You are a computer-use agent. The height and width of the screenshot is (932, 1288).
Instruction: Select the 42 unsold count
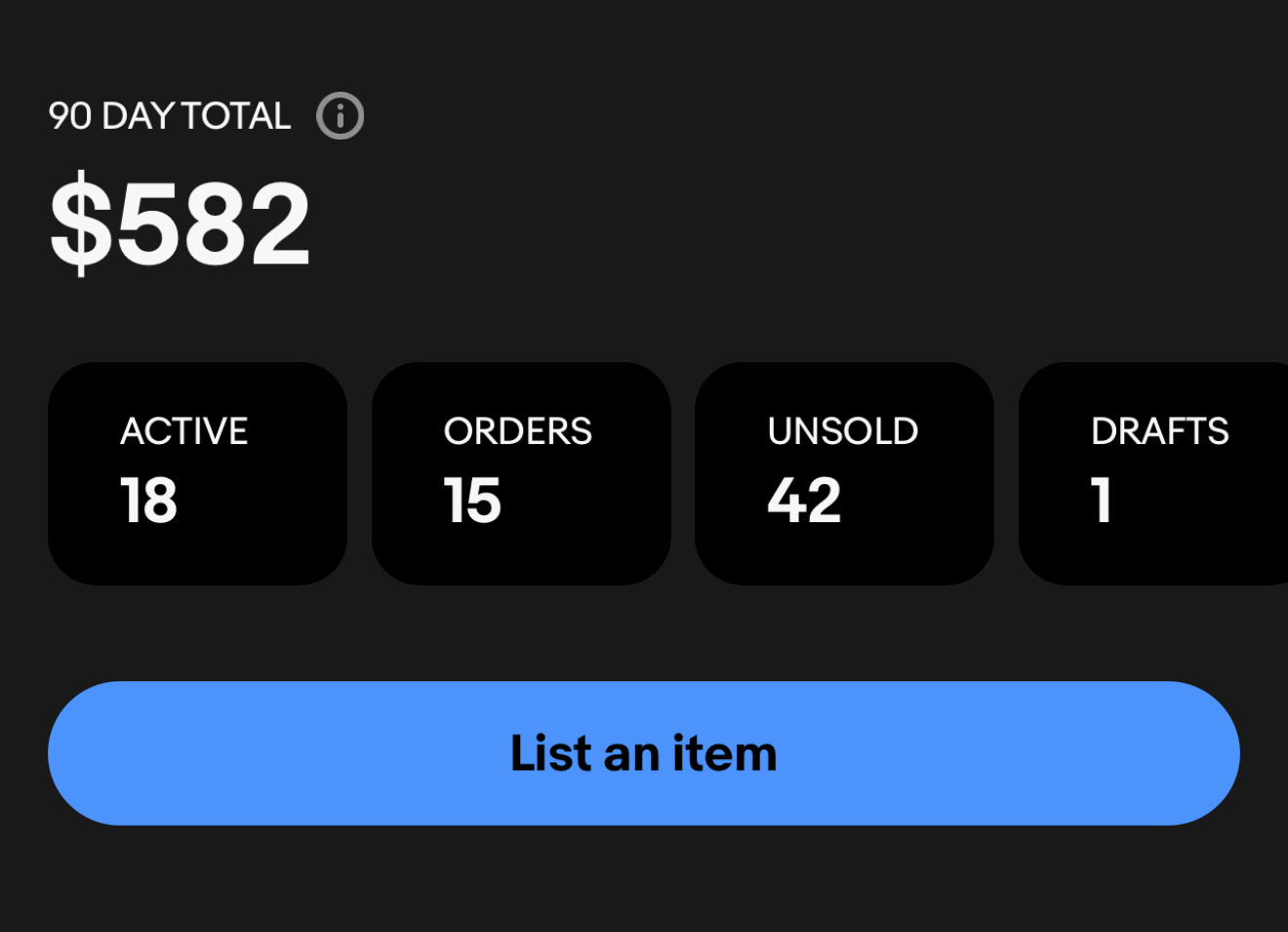804,501
